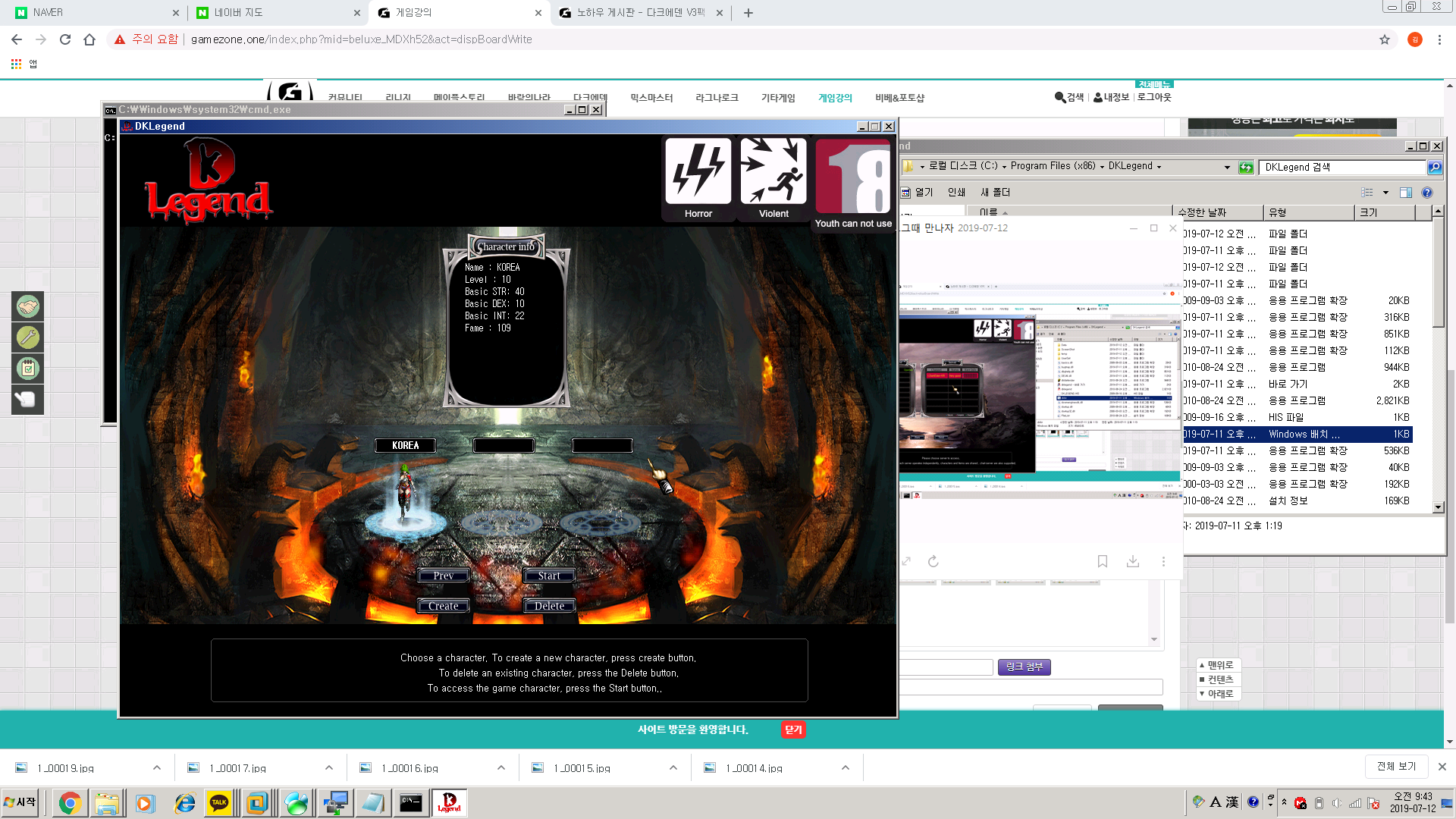Click the Chrome back arrow
Image resolution: width=1456 pixels, height=819 pixels.
pos(17,39)
